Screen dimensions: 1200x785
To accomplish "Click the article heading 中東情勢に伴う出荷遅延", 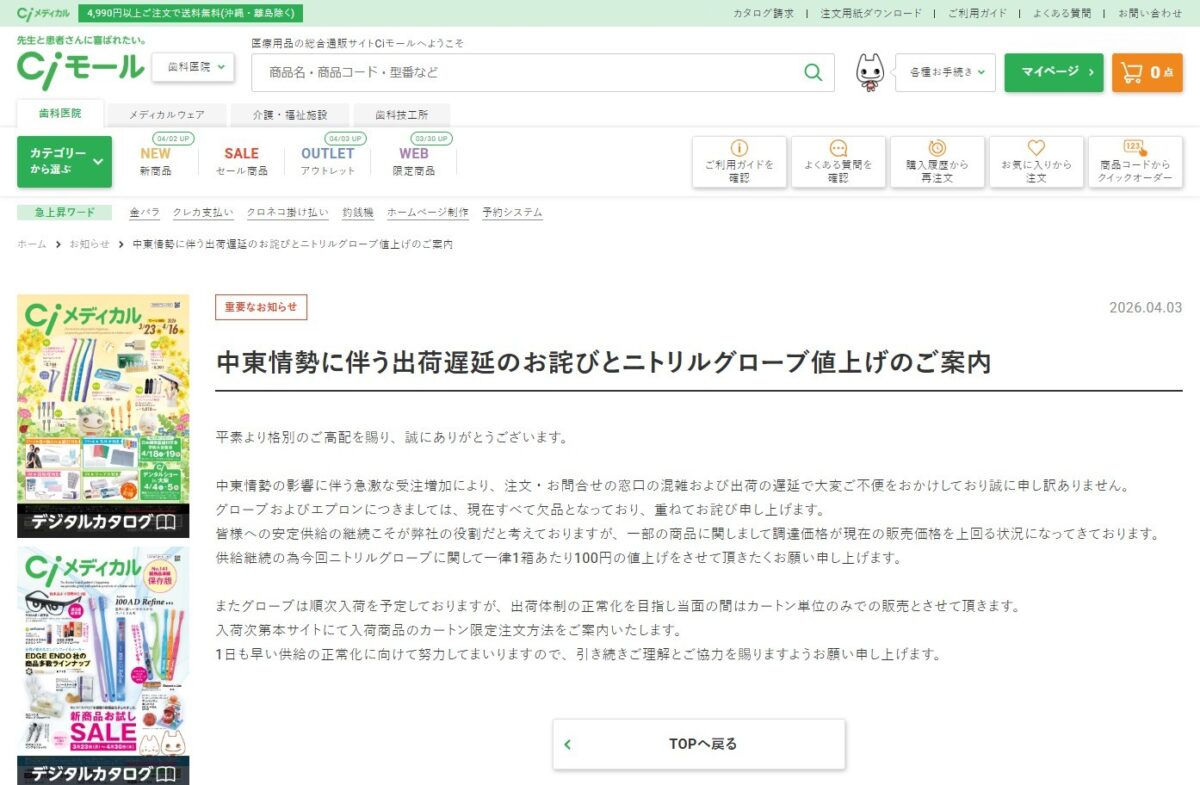I will (x=603, y=362).
